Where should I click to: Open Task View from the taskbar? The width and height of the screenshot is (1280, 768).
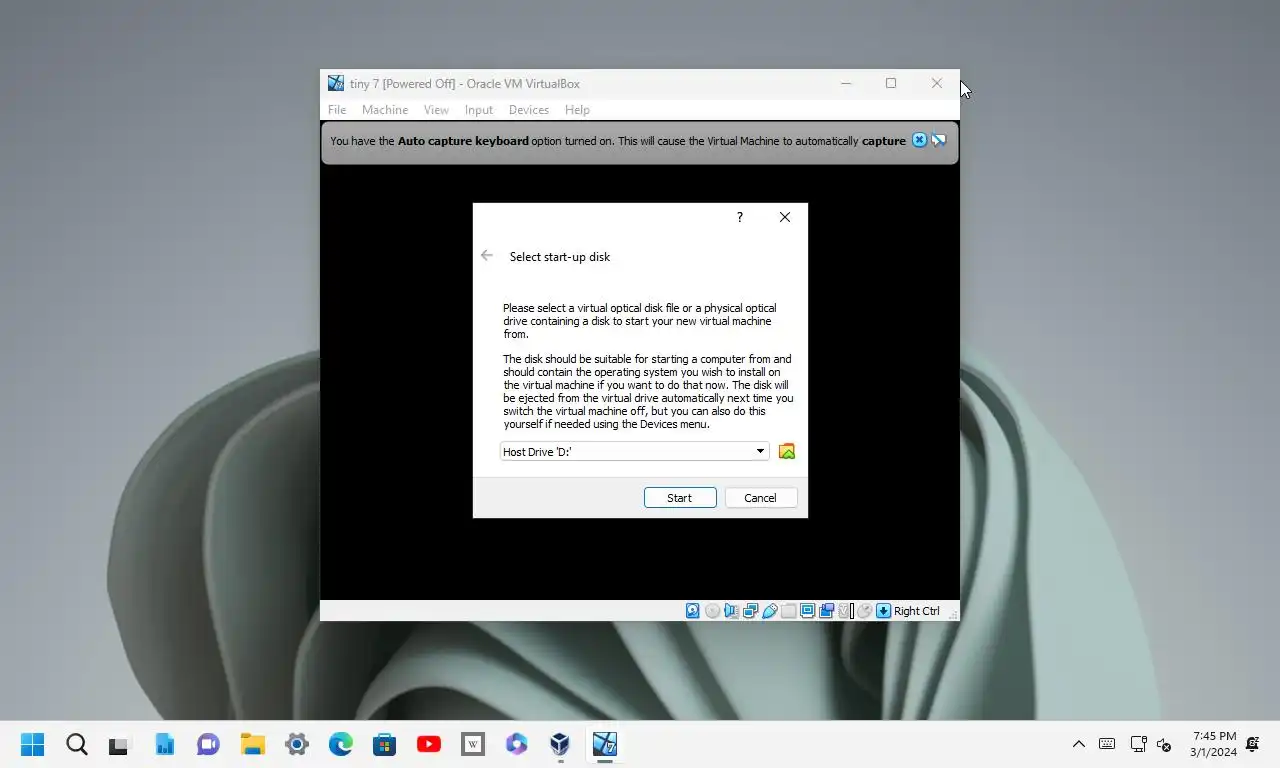[120, 744]
